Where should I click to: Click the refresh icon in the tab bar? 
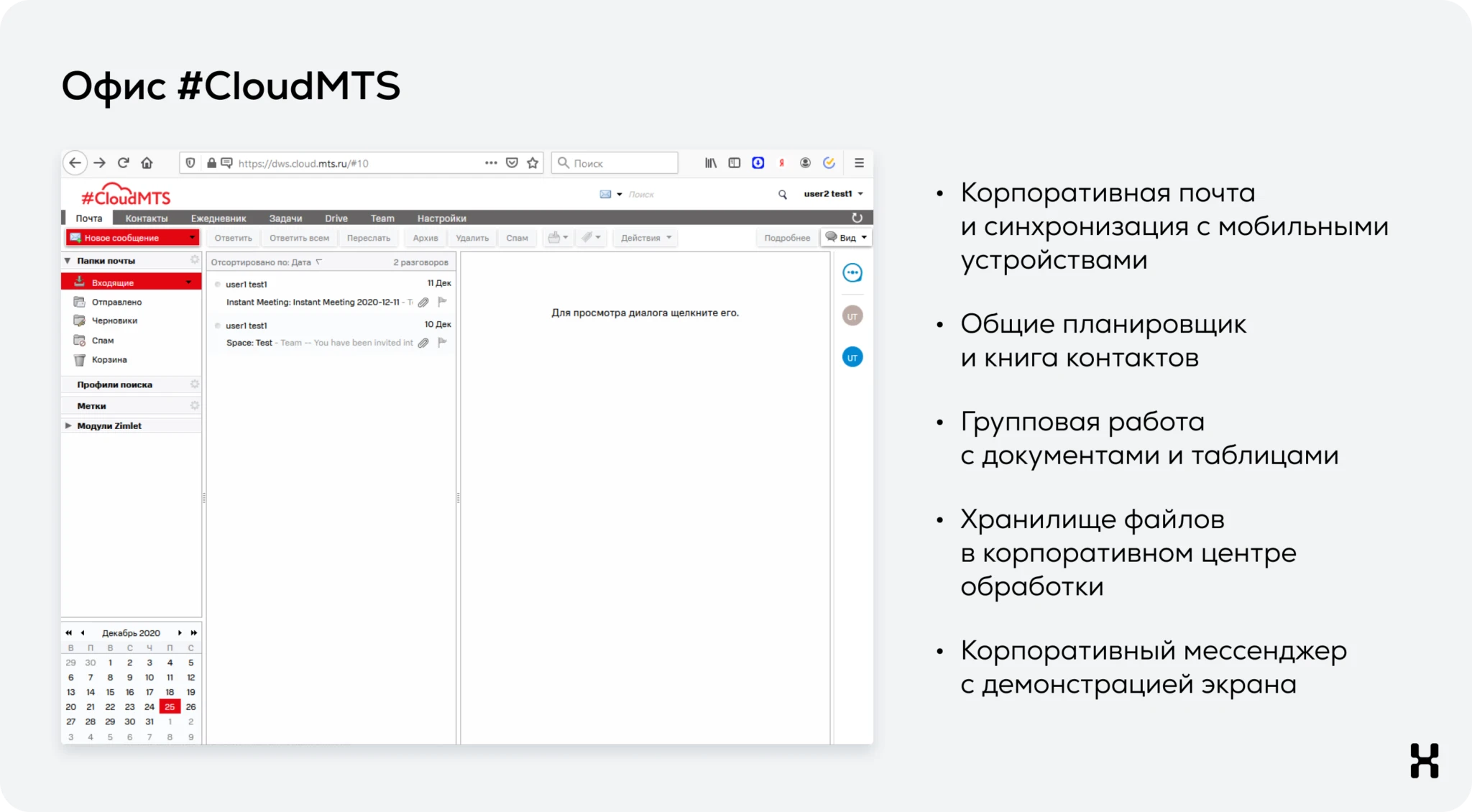tap(857, 218)
